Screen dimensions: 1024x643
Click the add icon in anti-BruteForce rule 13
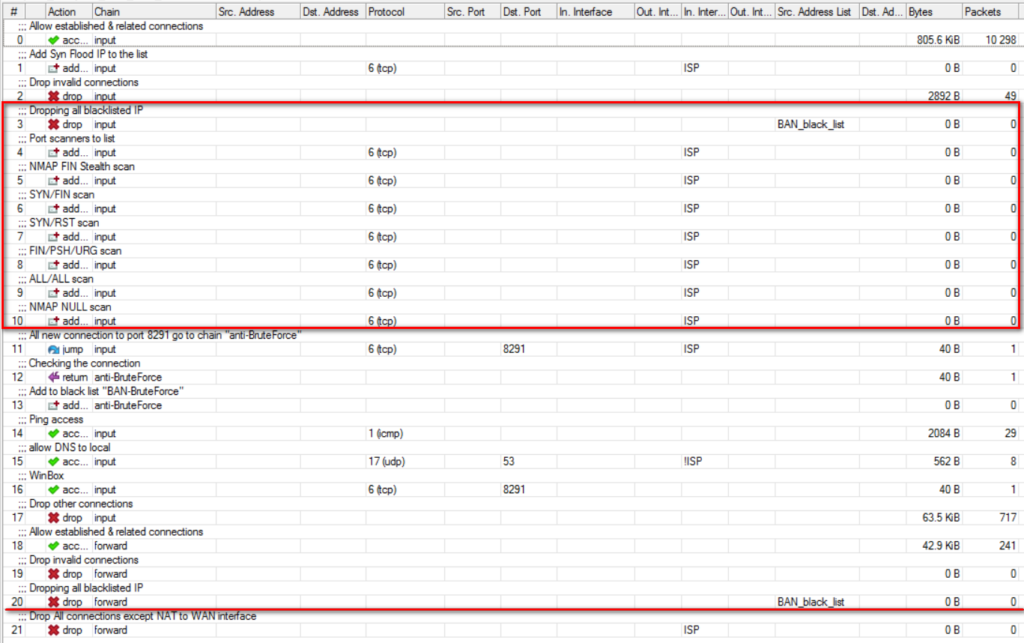54,405
